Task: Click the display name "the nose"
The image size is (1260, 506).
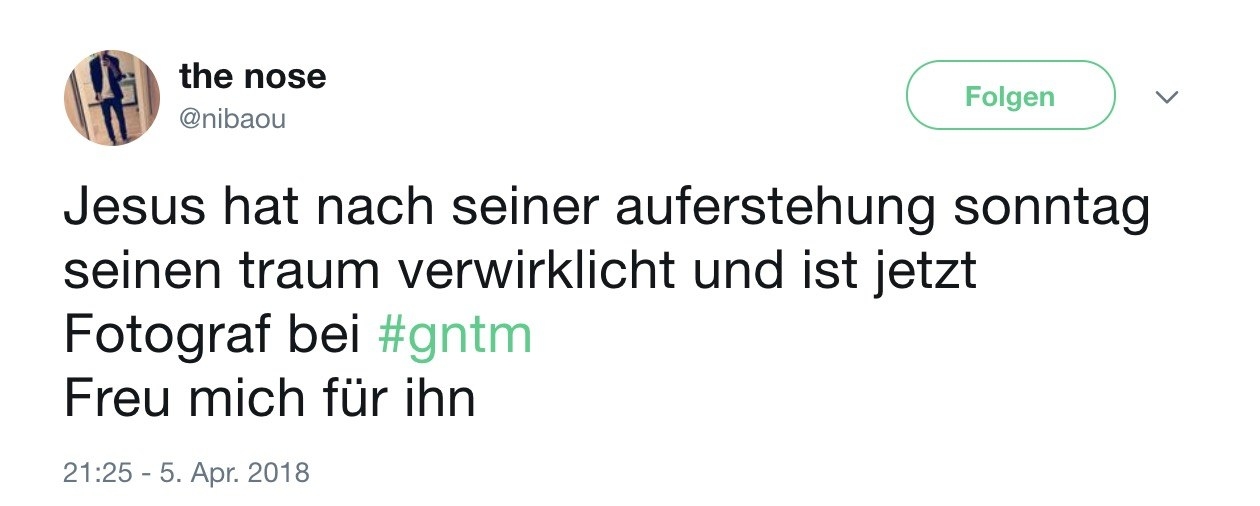Action: 252,76
